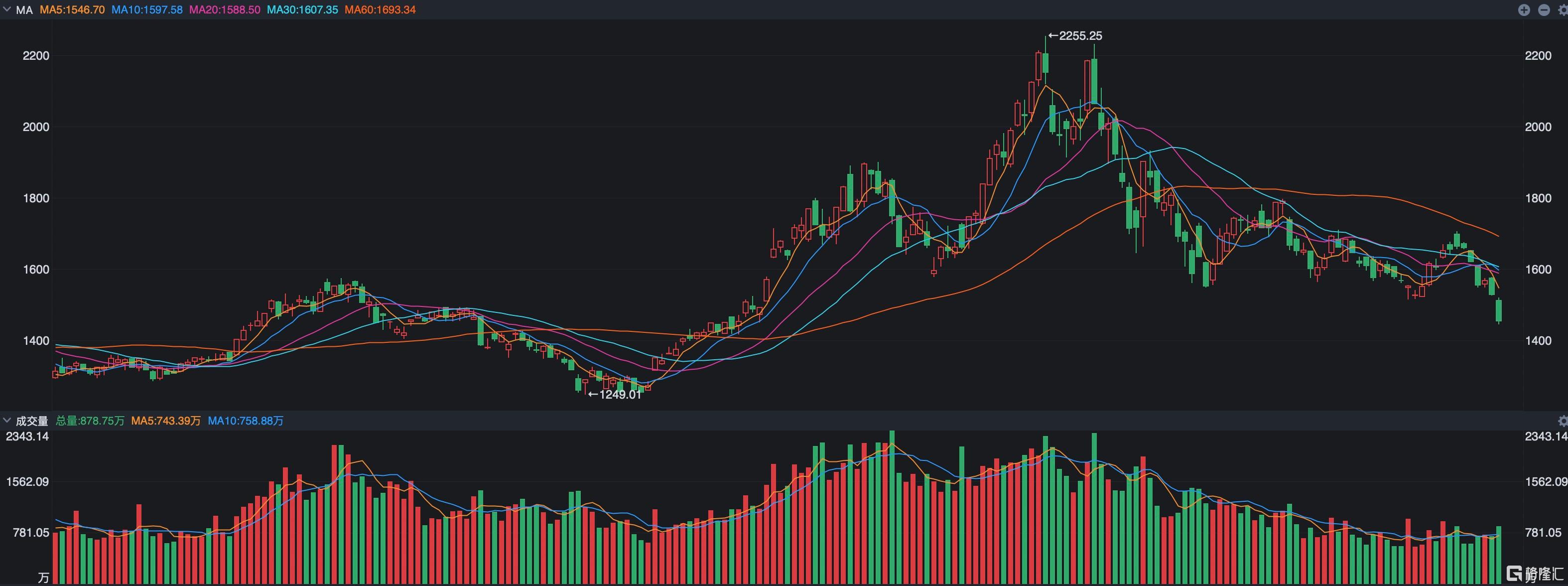Click the last green candlestick

[x=1499, y=310]
